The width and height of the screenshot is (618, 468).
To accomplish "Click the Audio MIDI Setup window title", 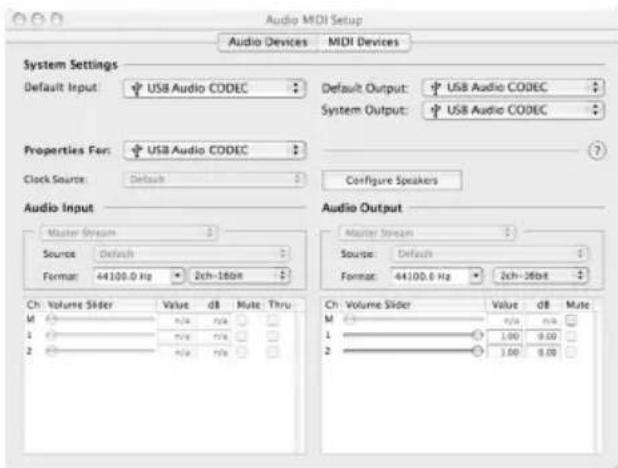I will pos(314,20).
